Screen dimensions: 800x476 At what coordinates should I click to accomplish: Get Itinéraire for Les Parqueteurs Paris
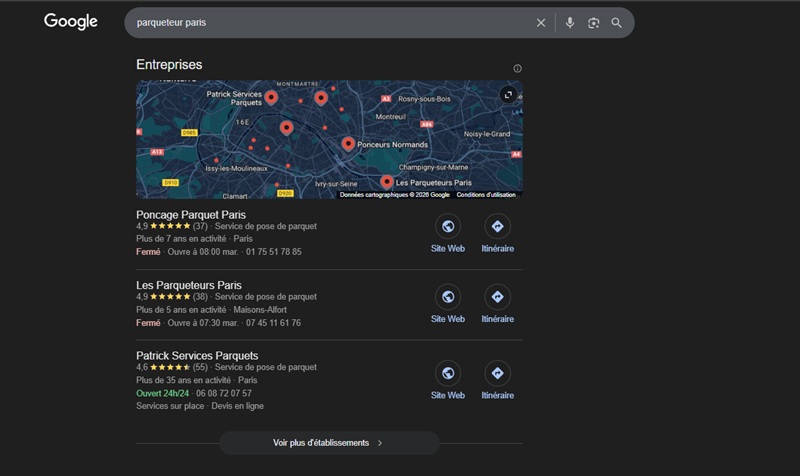click(497, 305)
